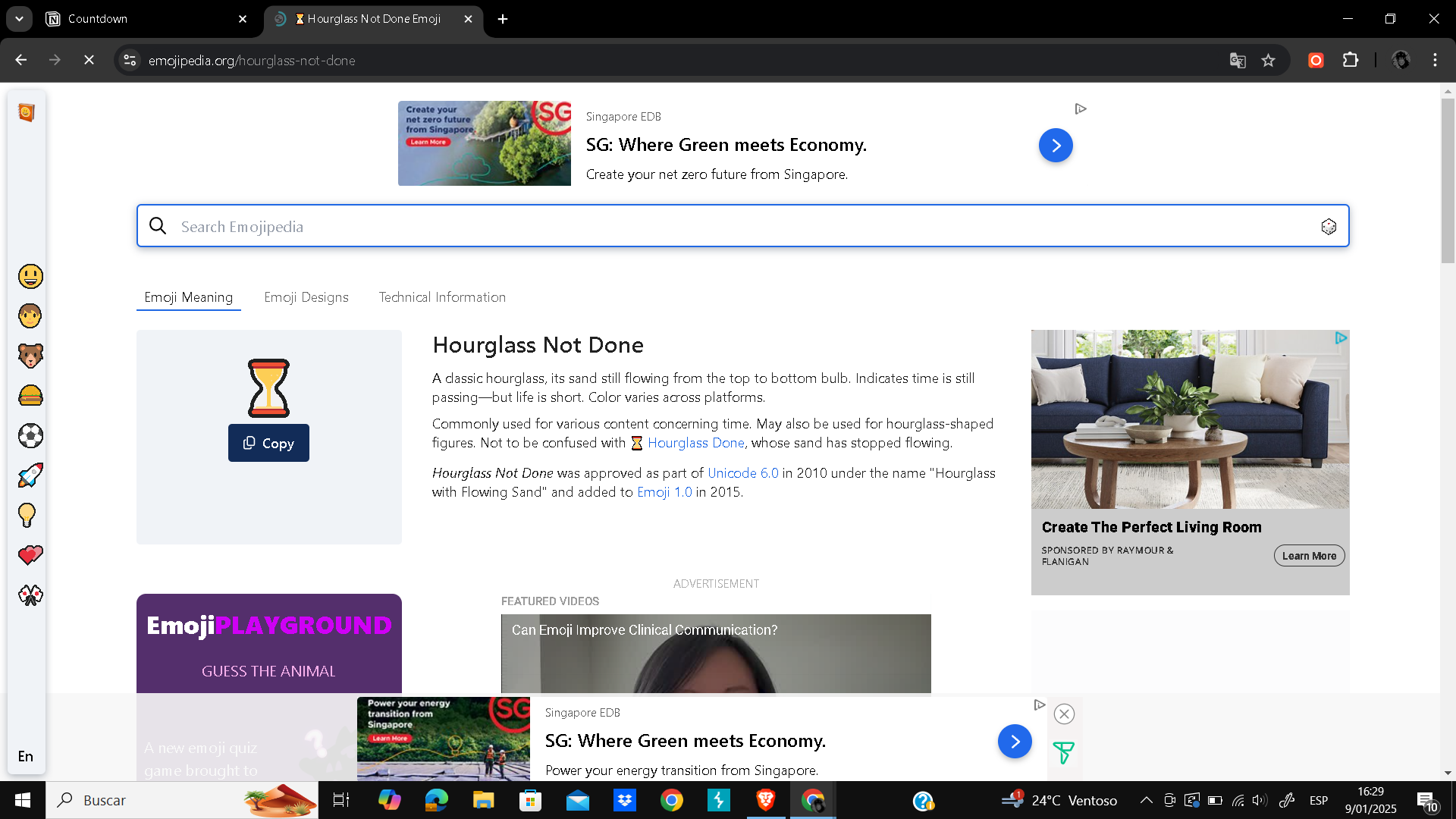Open Objects category light bulb icon

click(x=27, y=516)
